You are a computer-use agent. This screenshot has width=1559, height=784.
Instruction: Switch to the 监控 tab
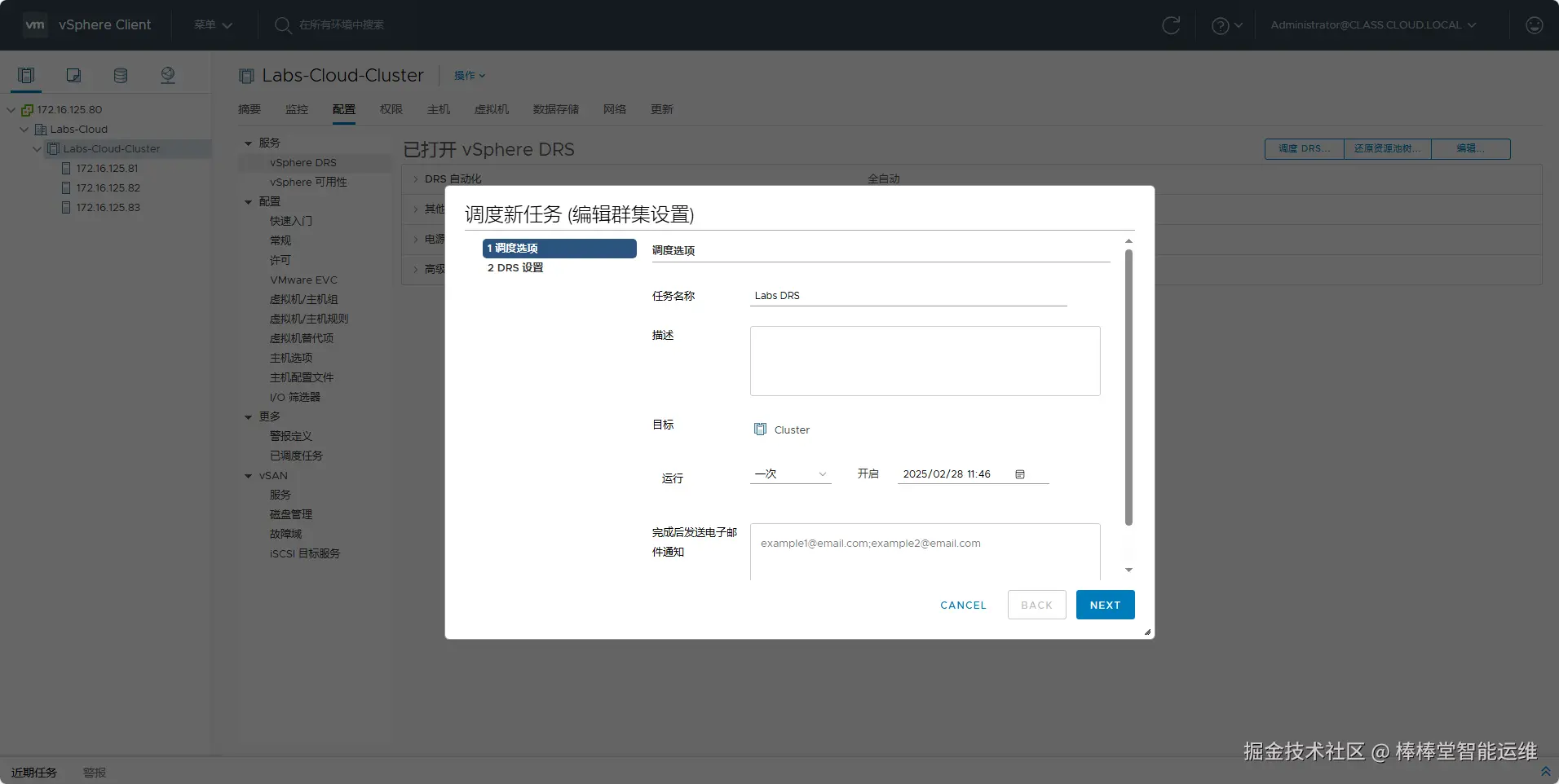click(x=297, y=109)
